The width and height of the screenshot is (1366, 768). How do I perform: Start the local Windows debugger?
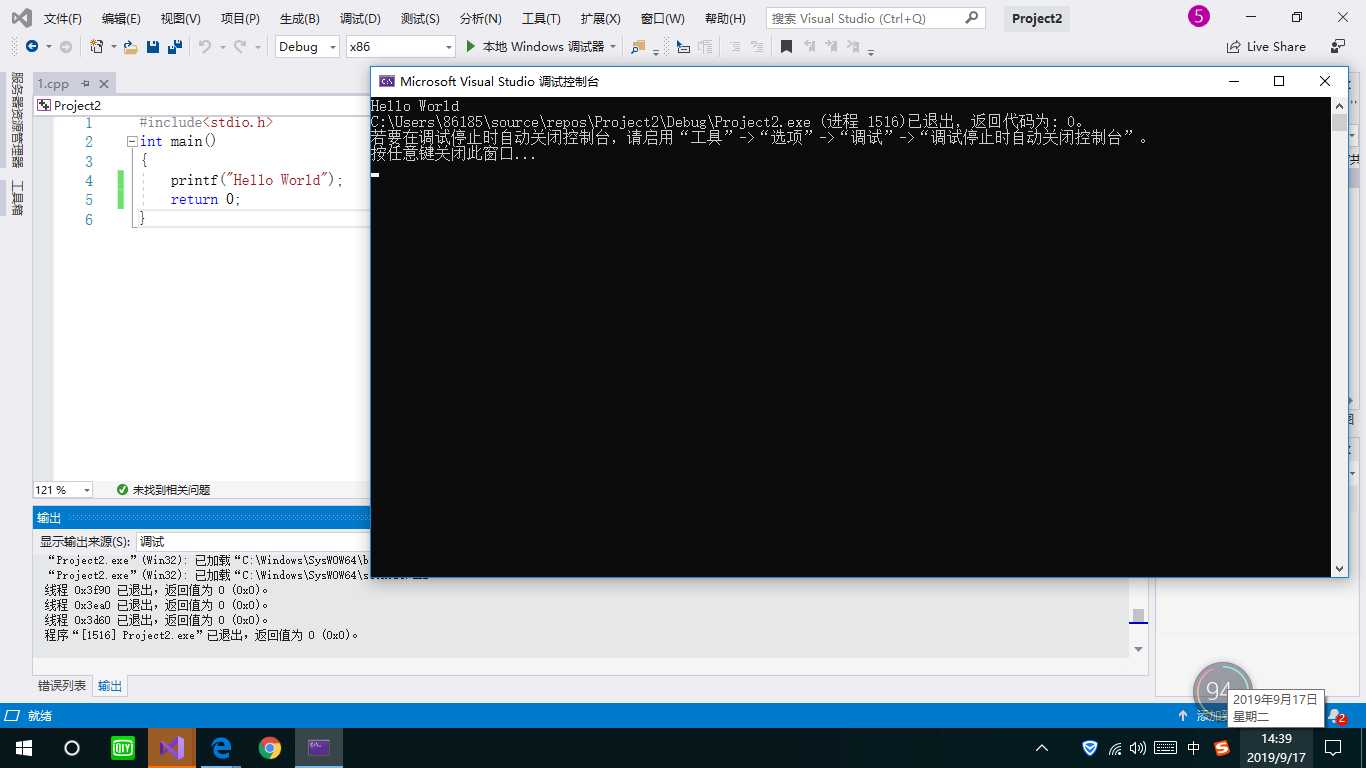[535, 47]
